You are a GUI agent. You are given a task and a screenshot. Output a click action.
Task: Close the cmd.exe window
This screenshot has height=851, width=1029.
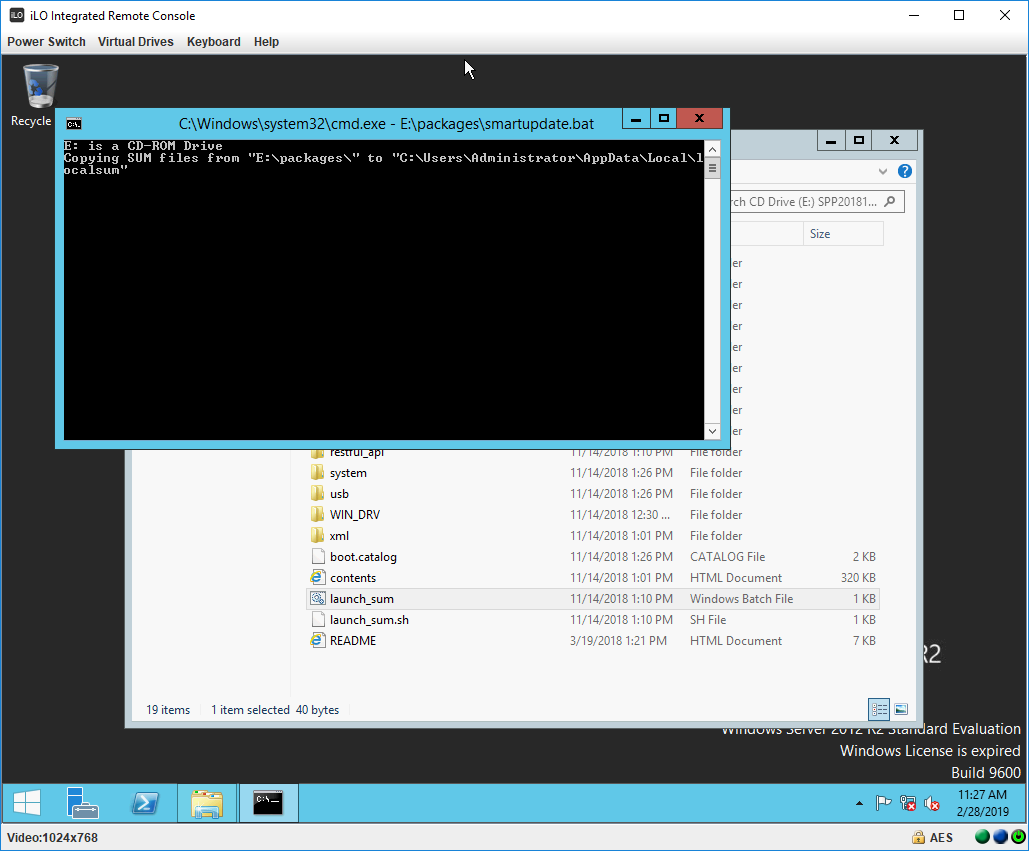click(x=700, y=119)
